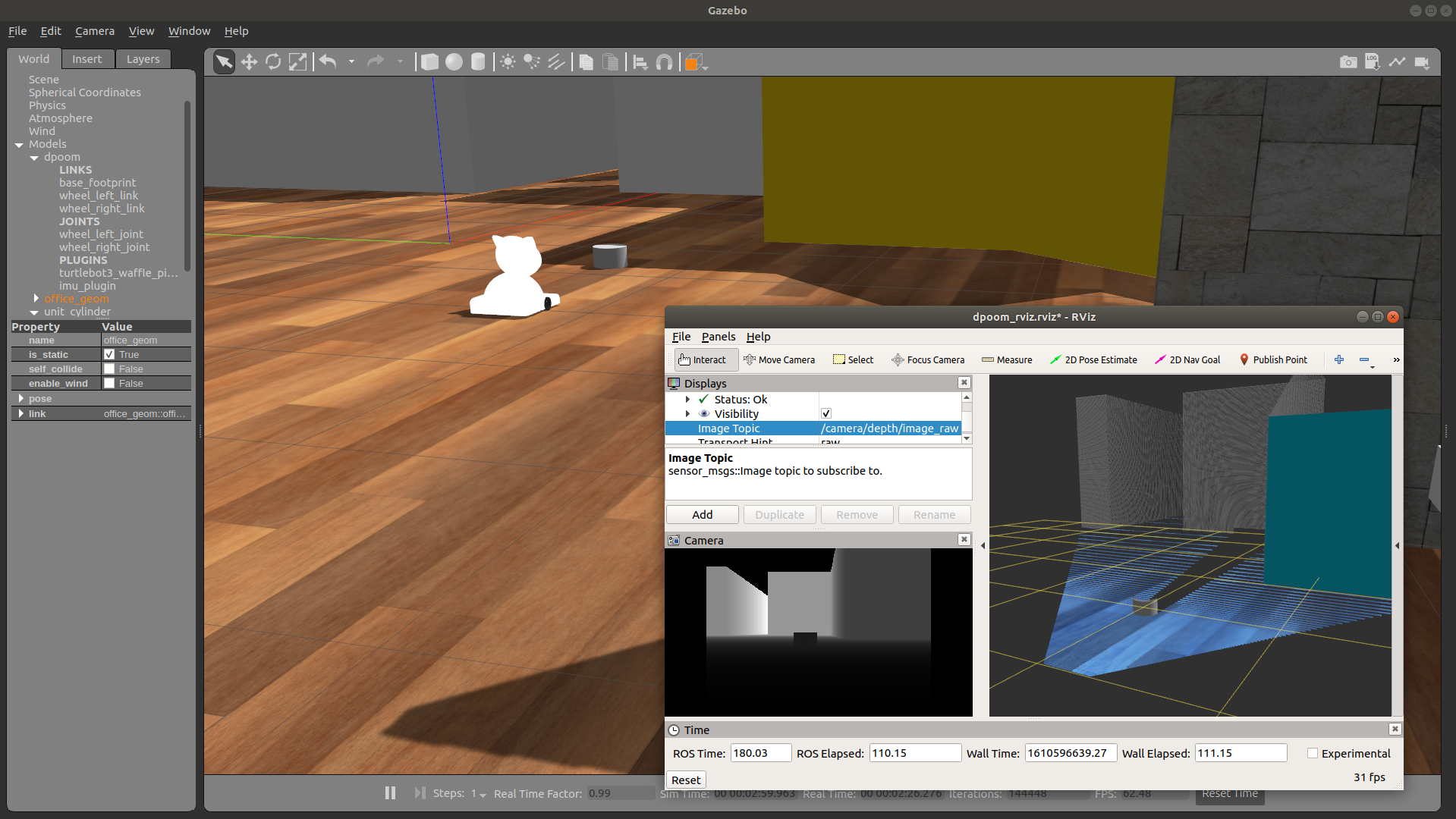Click the copy icon in Gazebo toolbar
The image size is (1456, 819).
pyautogui.click(x=586, y=62)
